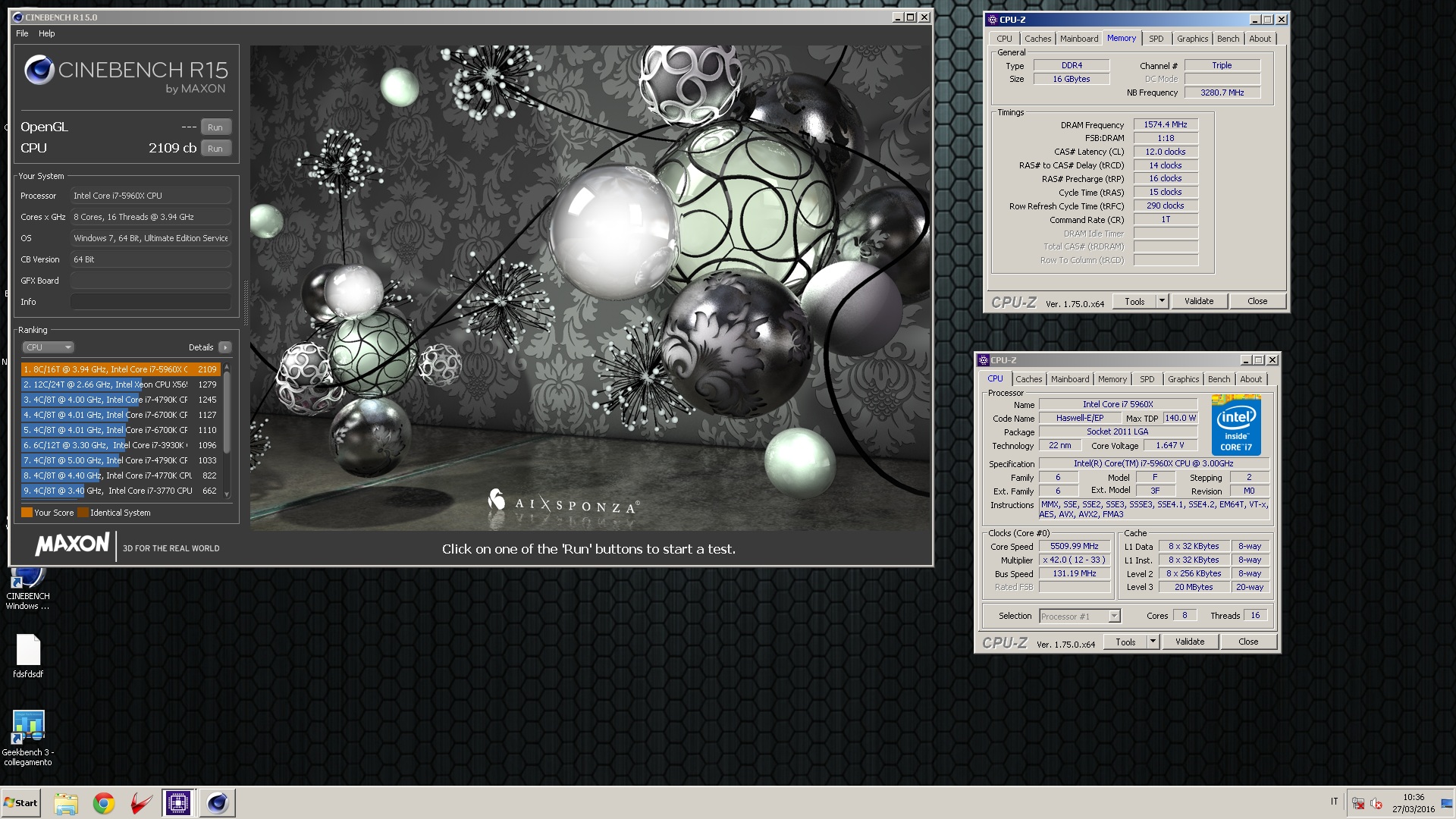Open the Cinebench Help menu
The image size is (1456, 819).
47,33
